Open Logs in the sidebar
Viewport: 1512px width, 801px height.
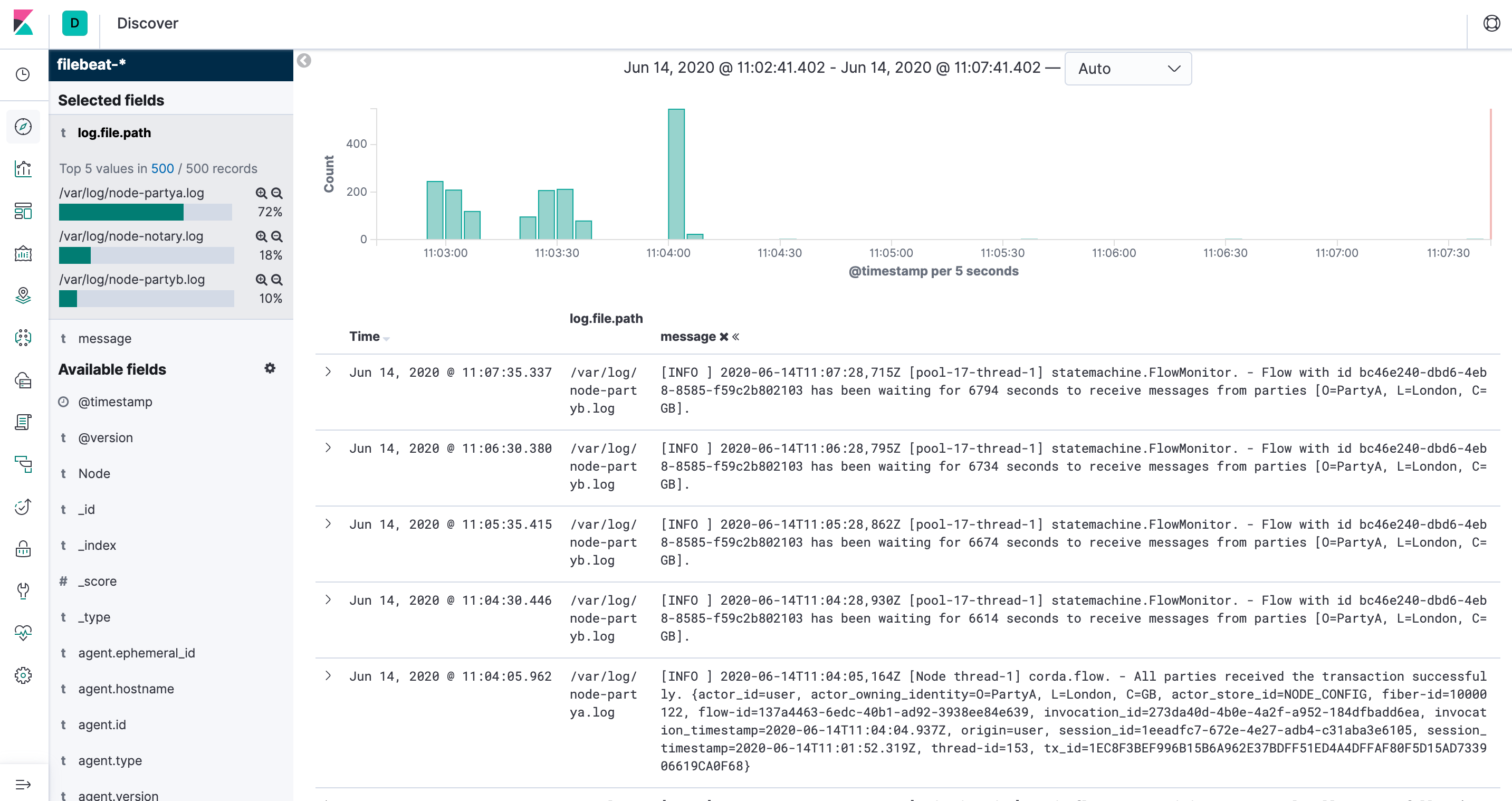click(23, 422)
